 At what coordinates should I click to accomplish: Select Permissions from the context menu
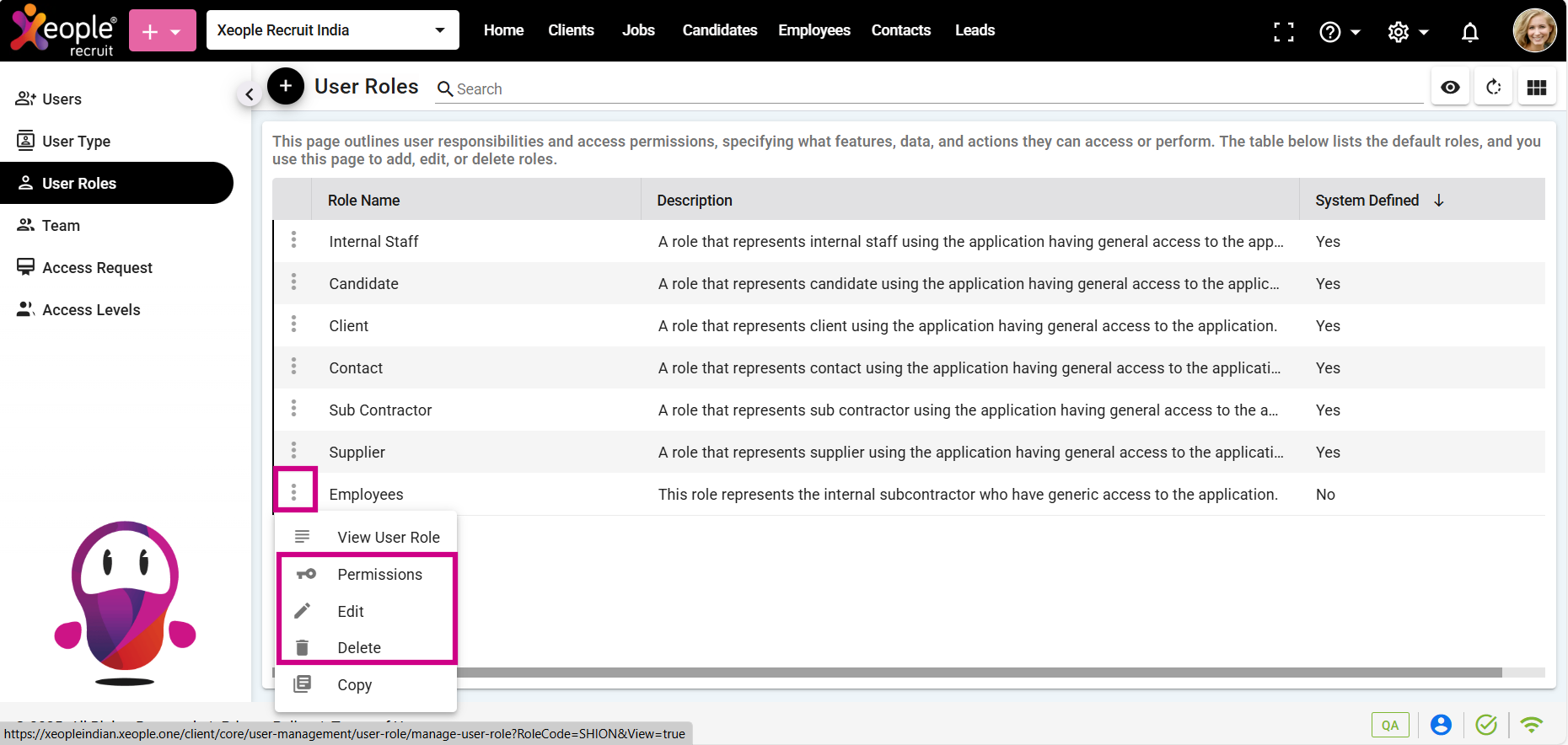coord(379,575)
